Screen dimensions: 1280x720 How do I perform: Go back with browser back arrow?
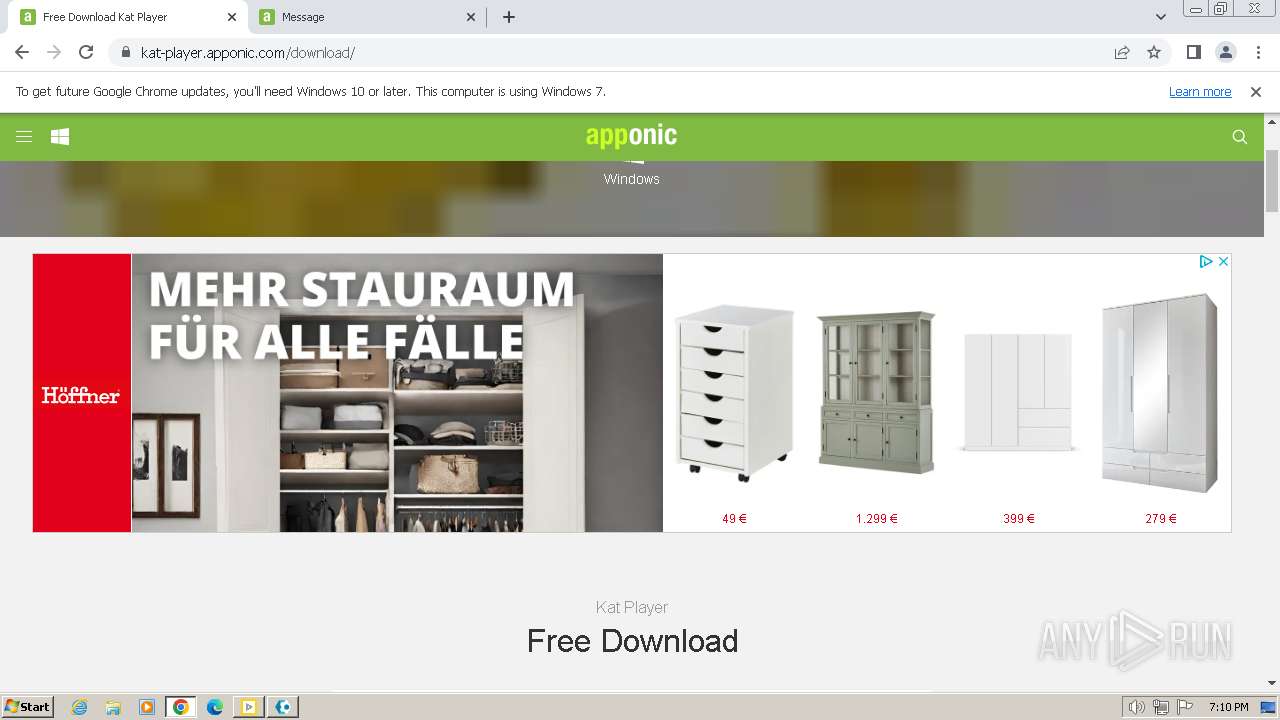pos(22,52)
